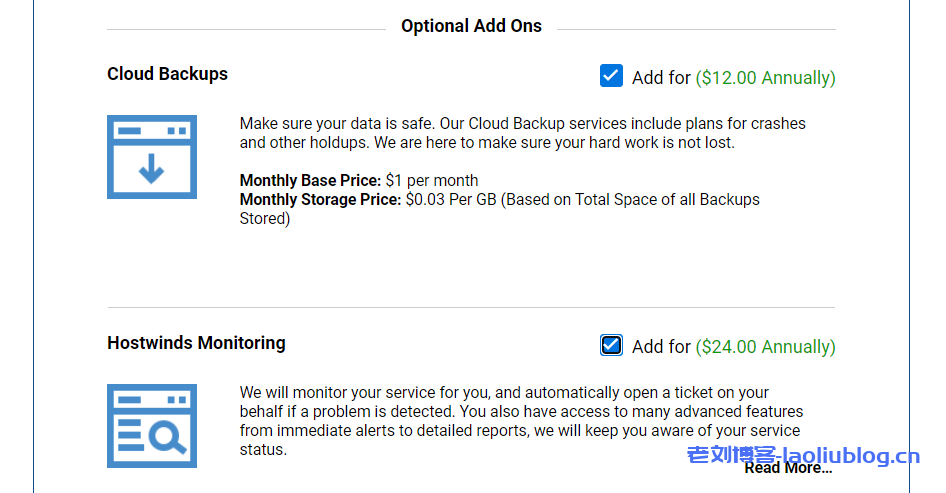
Task: Click "Add for" label beside Cloud Backups checkbox
Action: click(661, 78)
